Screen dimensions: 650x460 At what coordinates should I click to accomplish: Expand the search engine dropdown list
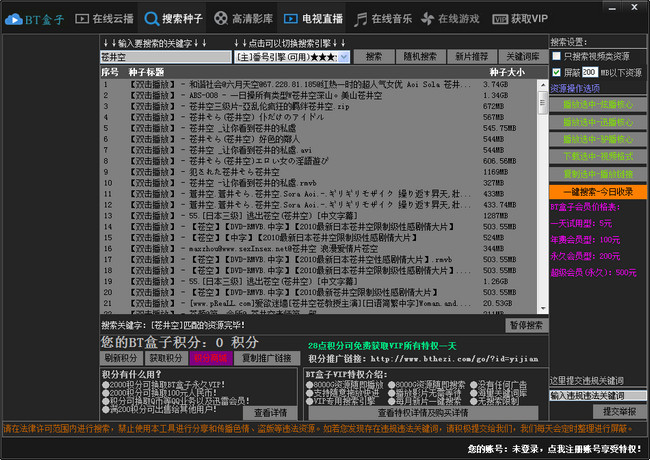pos(344,57)
